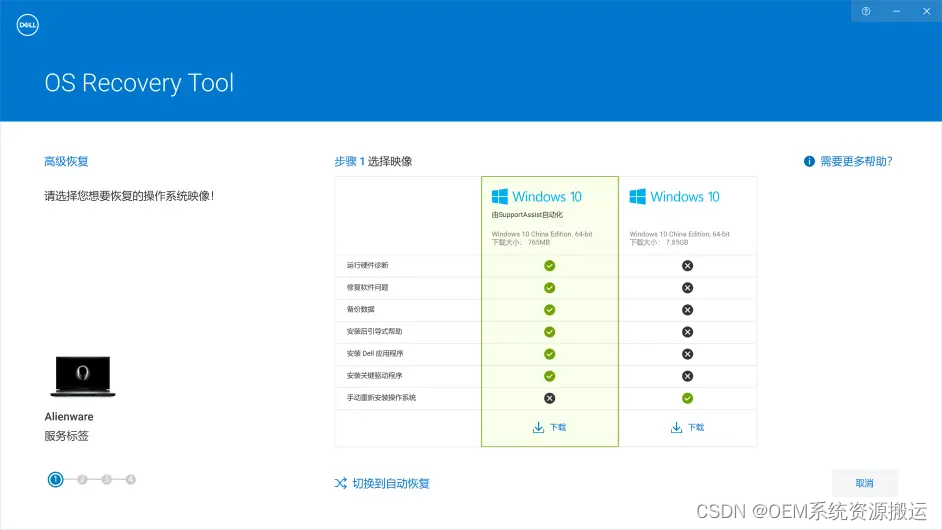Image resolution: width=942 pixels, height=530 pixels.
Task: Close the OS Recovery Tool window
Action: (x=926, y=11)
